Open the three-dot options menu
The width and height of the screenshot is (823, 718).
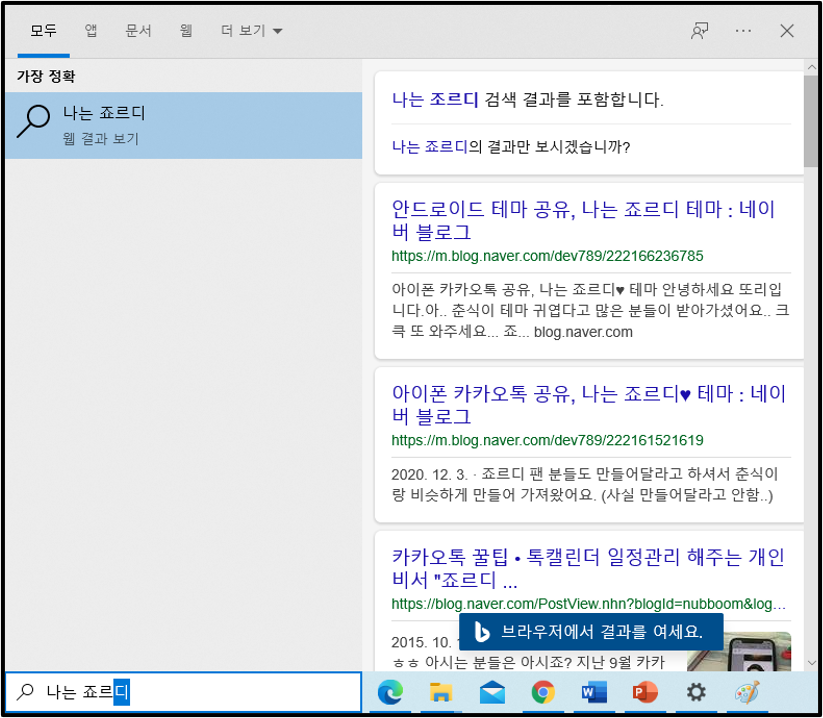[x=743, y=31]
